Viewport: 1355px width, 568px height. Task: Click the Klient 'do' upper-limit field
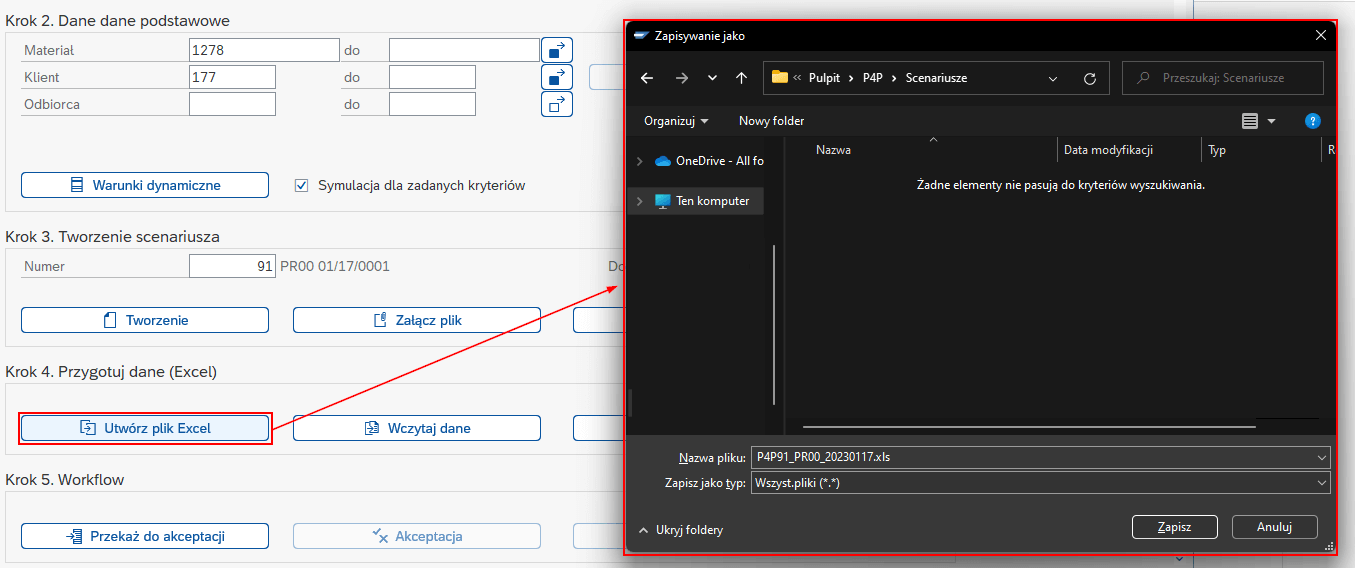tap(432, 77)
